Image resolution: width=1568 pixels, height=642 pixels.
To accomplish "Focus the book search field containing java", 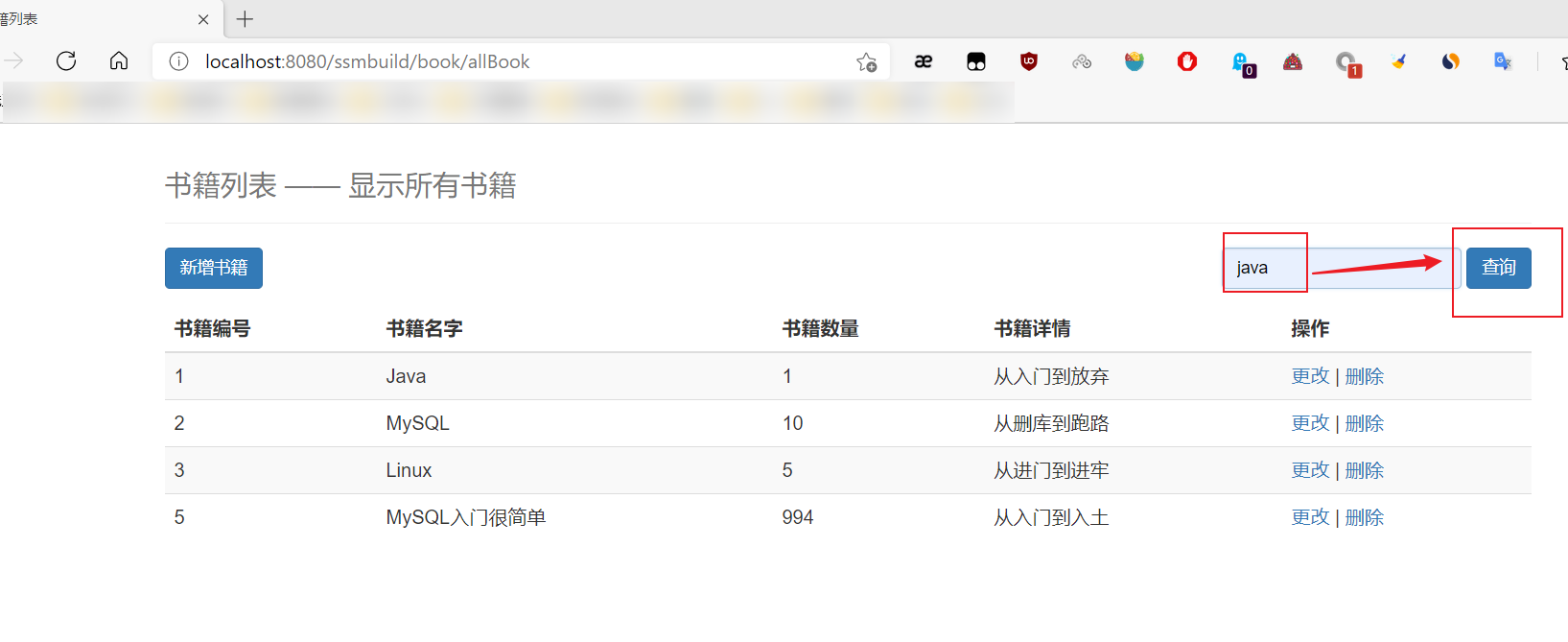I will tap(1340, 268).
